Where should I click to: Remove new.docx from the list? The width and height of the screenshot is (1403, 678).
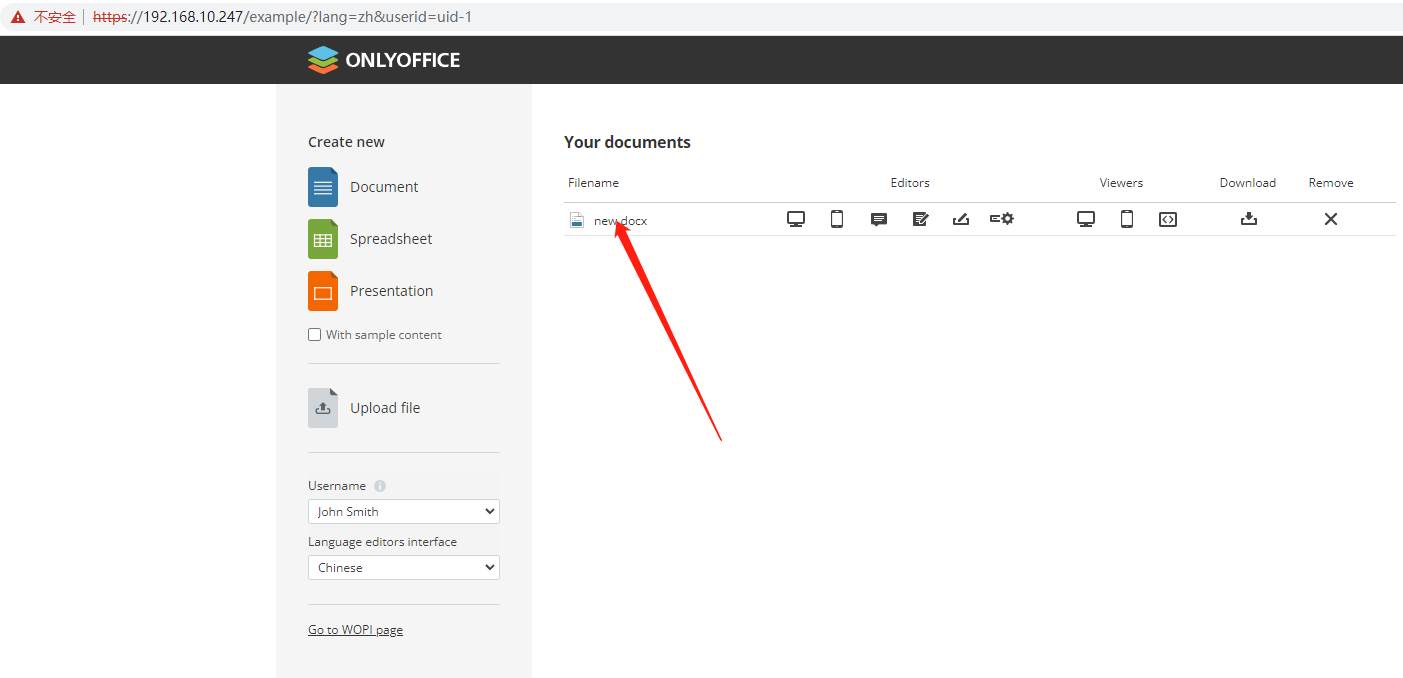point(1331,219)
